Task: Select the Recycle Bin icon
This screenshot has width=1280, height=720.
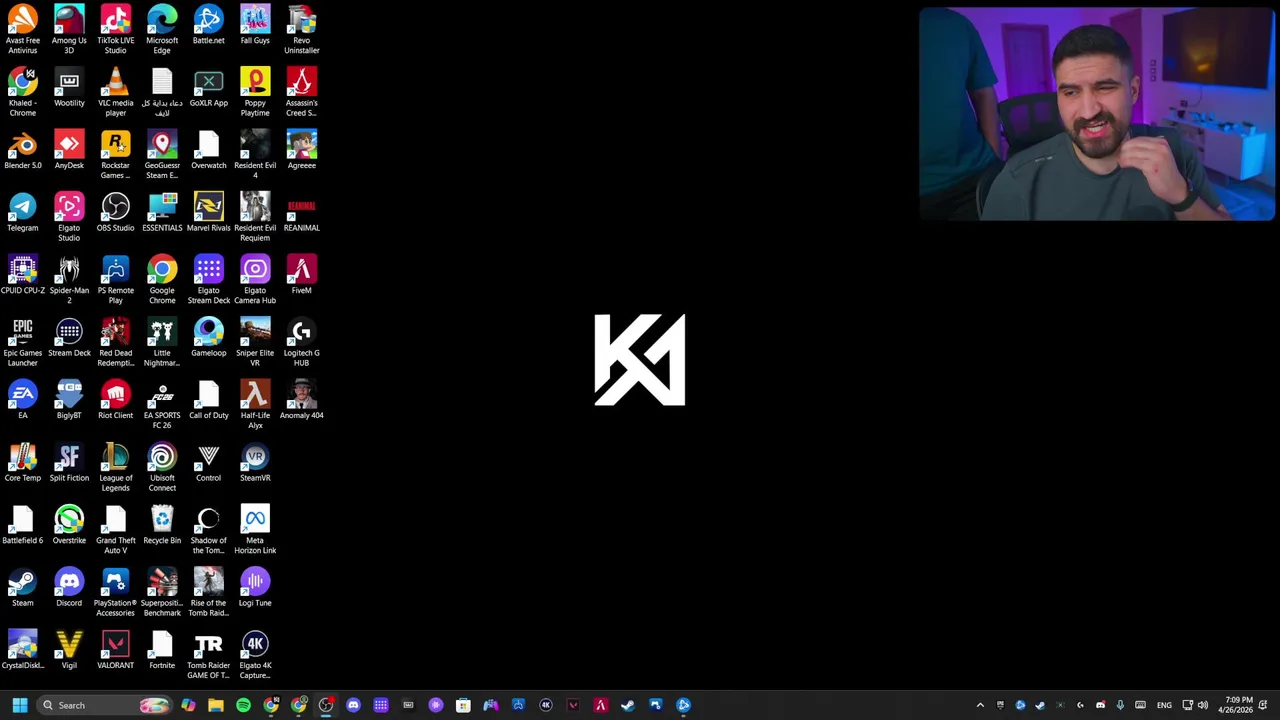Action: 162,525
